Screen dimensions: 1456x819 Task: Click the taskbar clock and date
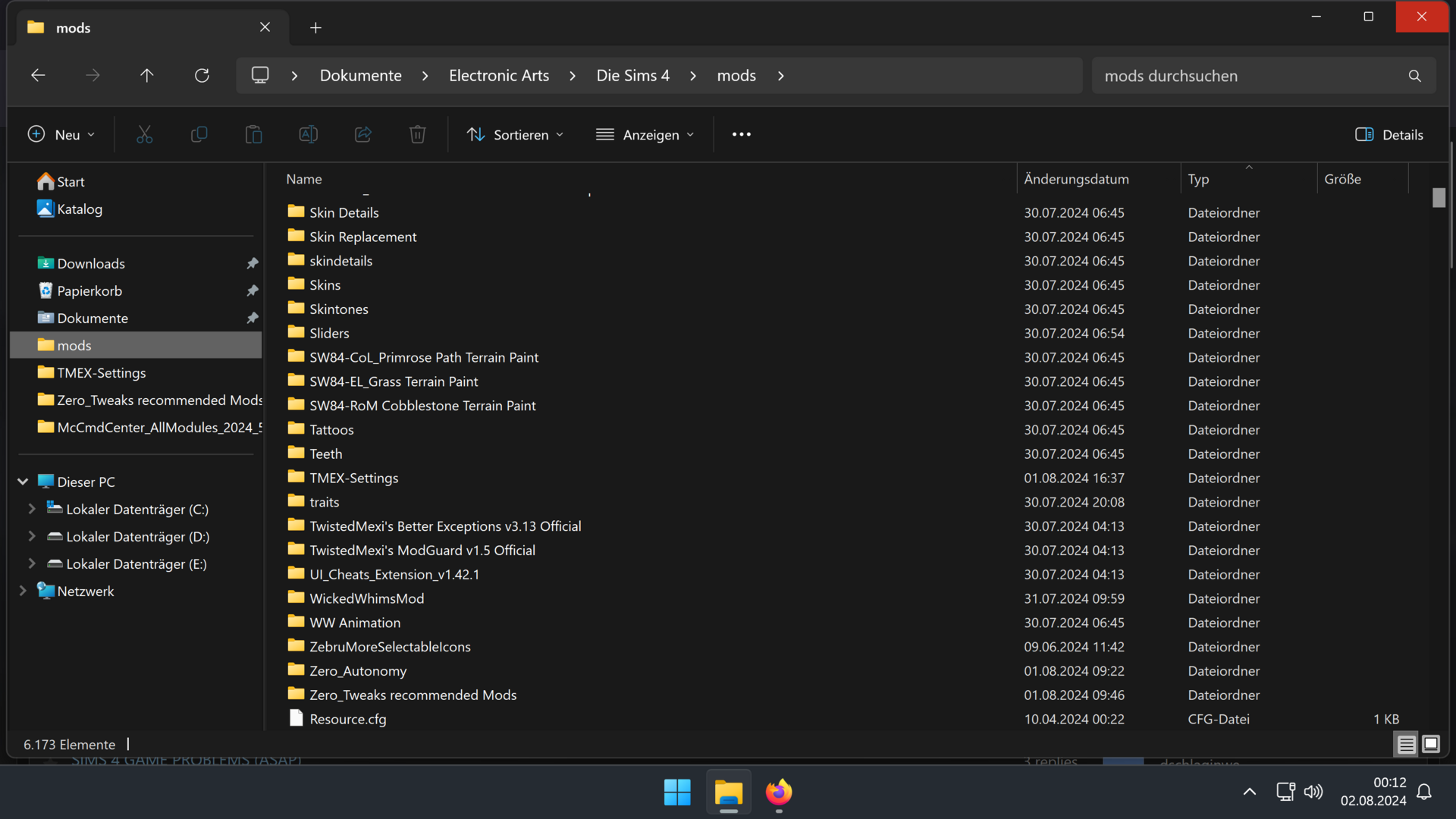point(1373,792)
